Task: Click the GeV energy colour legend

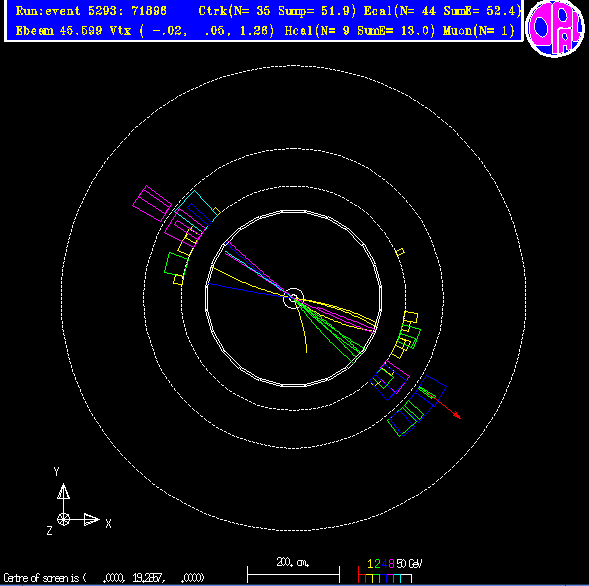Action: click(390, 570)
